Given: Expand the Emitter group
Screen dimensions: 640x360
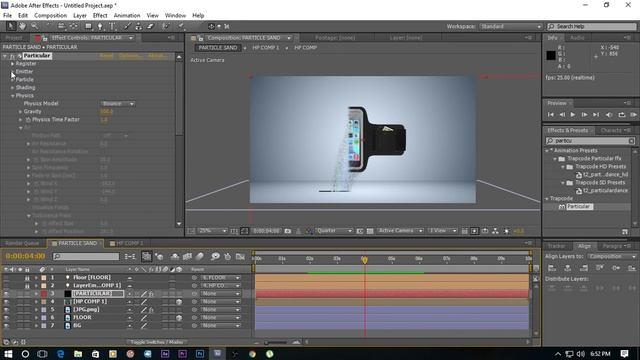Looking at the screenshot, I should pyautogui.click(x=12, y=71).
